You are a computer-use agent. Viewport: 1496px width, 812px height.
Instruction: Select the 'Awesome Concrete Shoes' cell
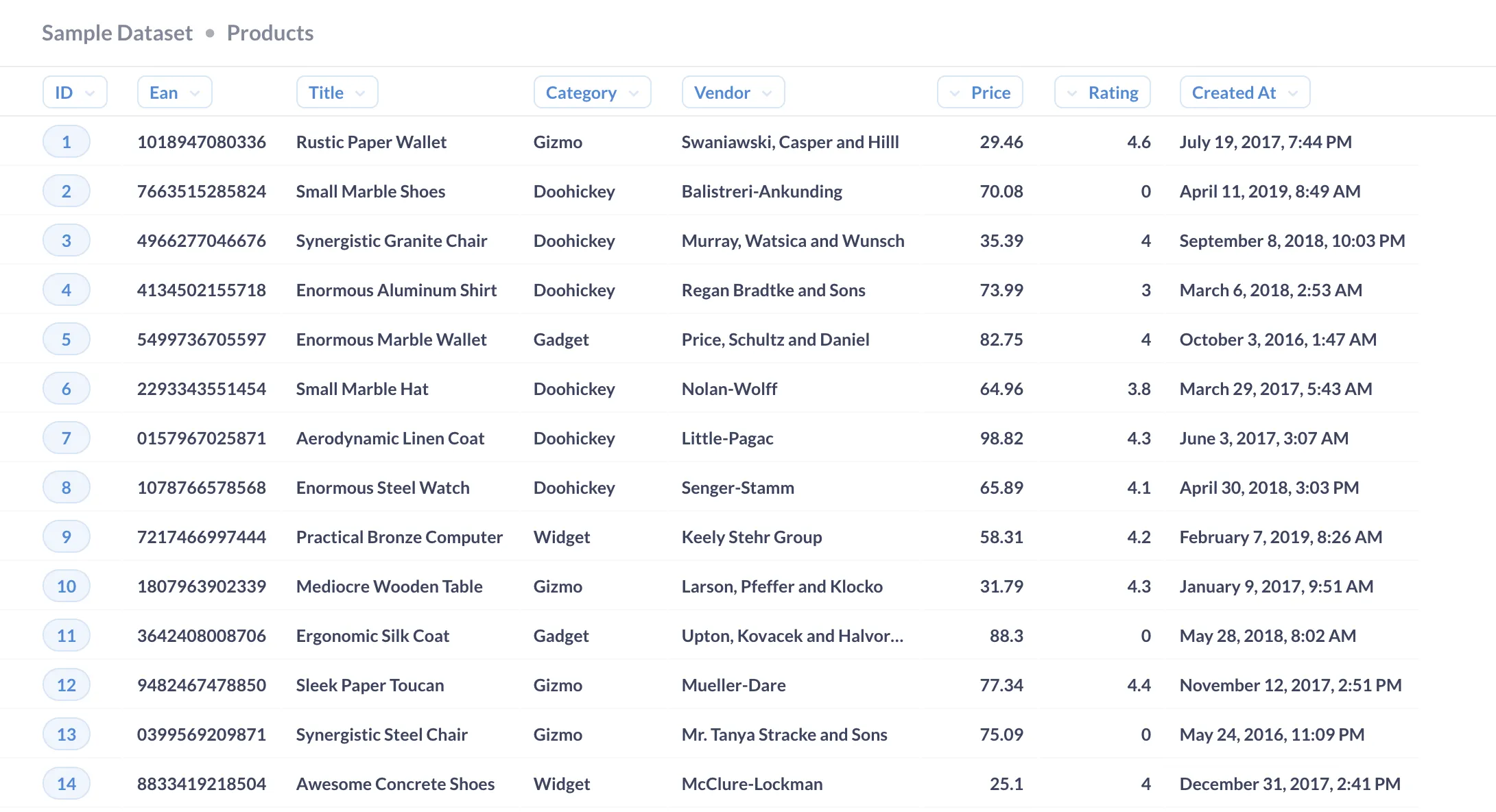[x=395, y=784]
